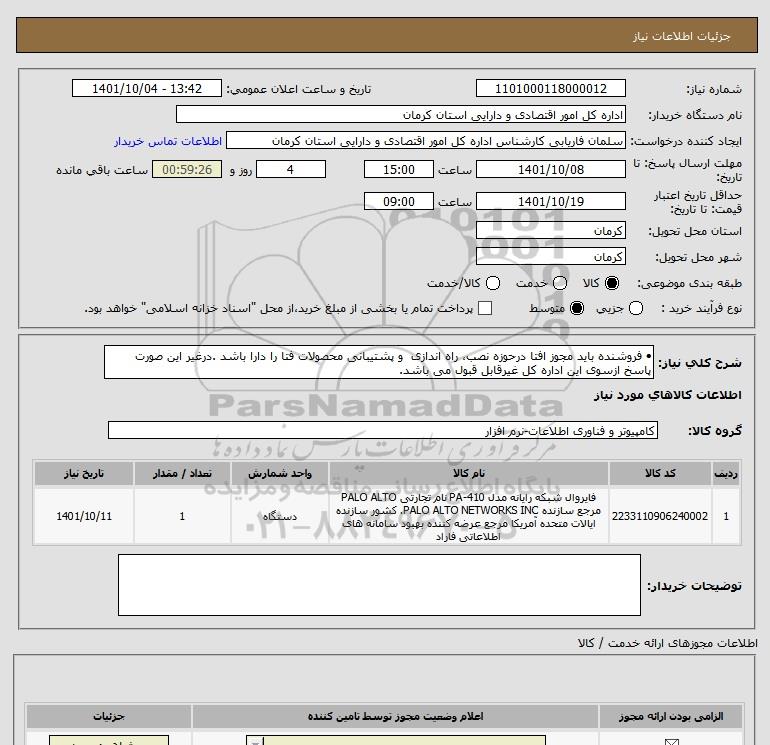Click the نام کالا column header

(468, 473)
